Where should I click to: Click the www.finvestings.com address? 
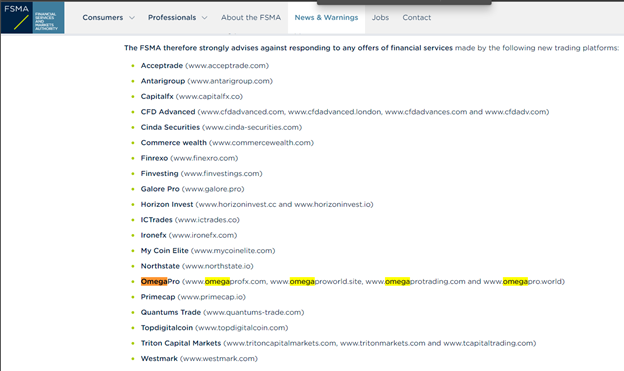221,174
